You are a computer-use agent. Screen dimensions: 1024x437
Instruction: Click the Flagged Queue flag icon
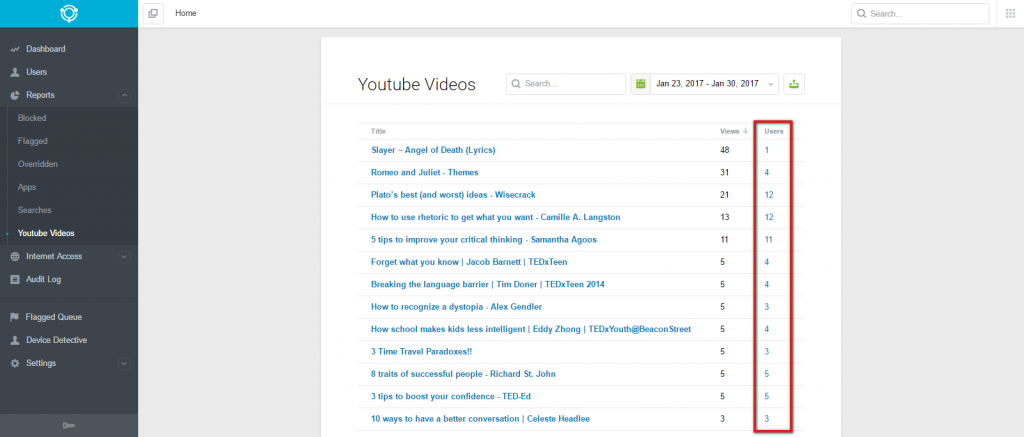(14, 317)
